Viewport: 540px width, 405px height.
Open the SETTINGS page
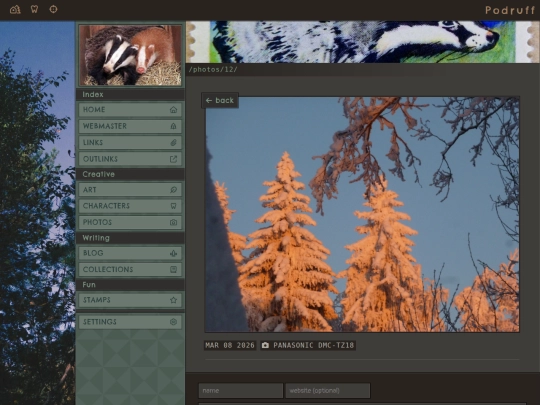click(x=130, y=322)
